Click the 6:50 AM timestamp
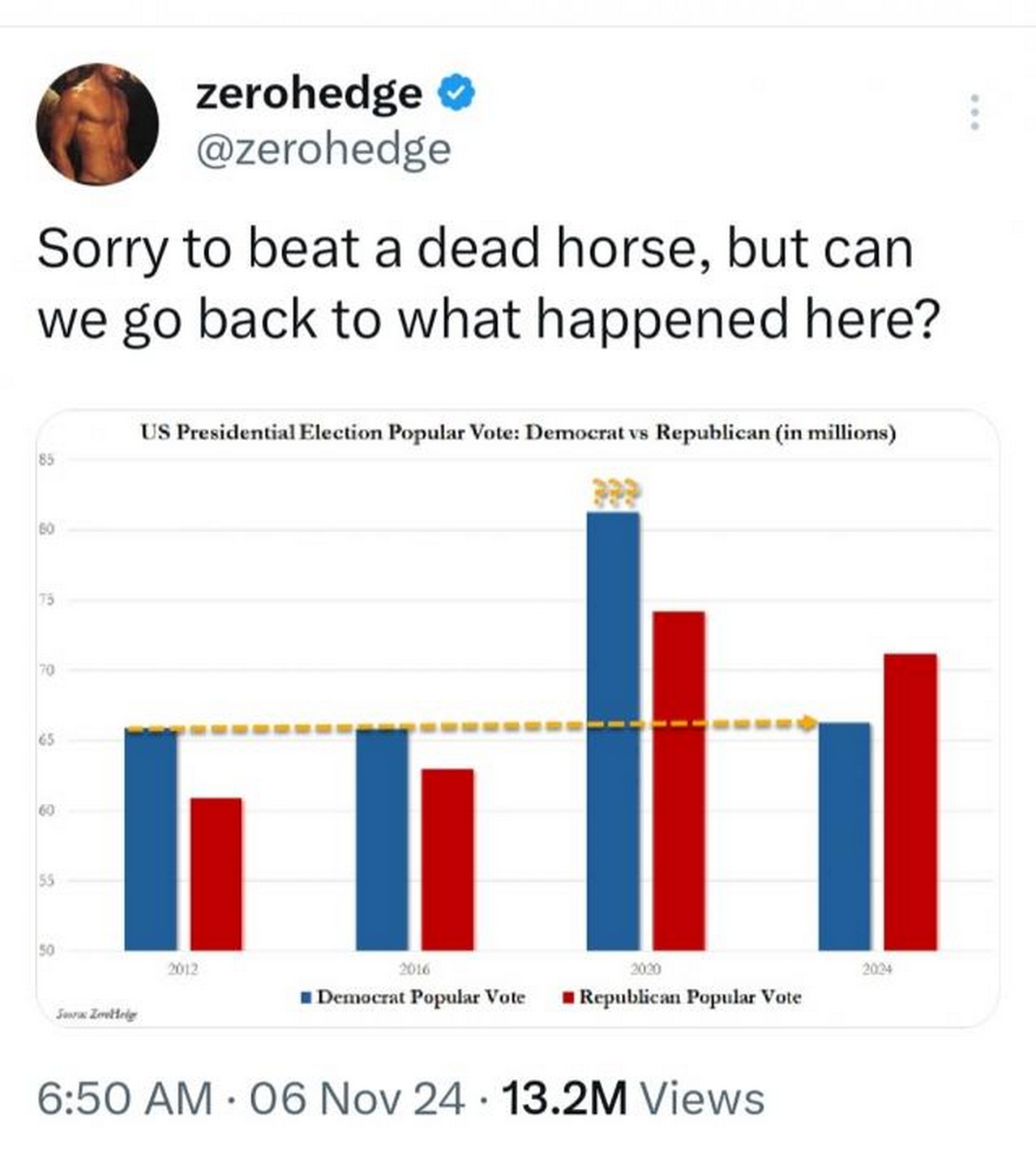 pos(125,1098)
